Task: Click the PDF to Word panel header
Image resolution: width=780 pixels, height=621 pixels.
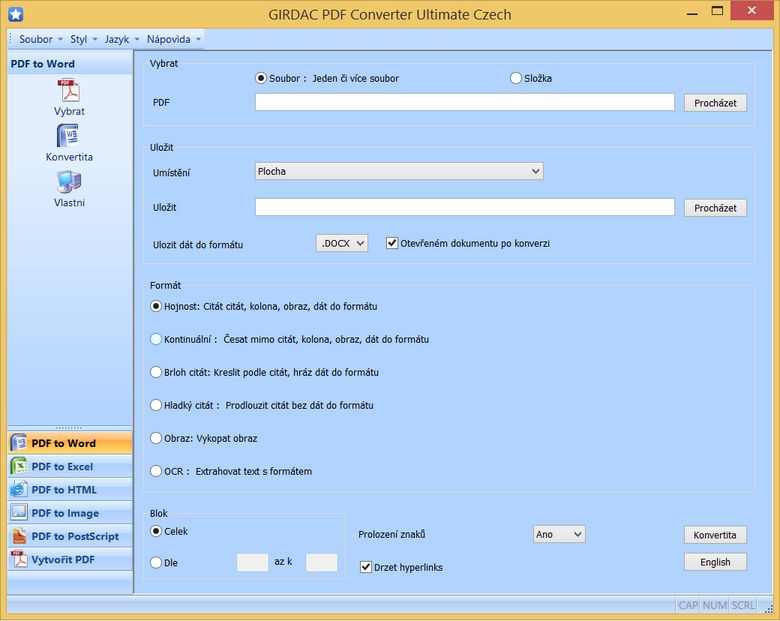Action: pos(70,64)
